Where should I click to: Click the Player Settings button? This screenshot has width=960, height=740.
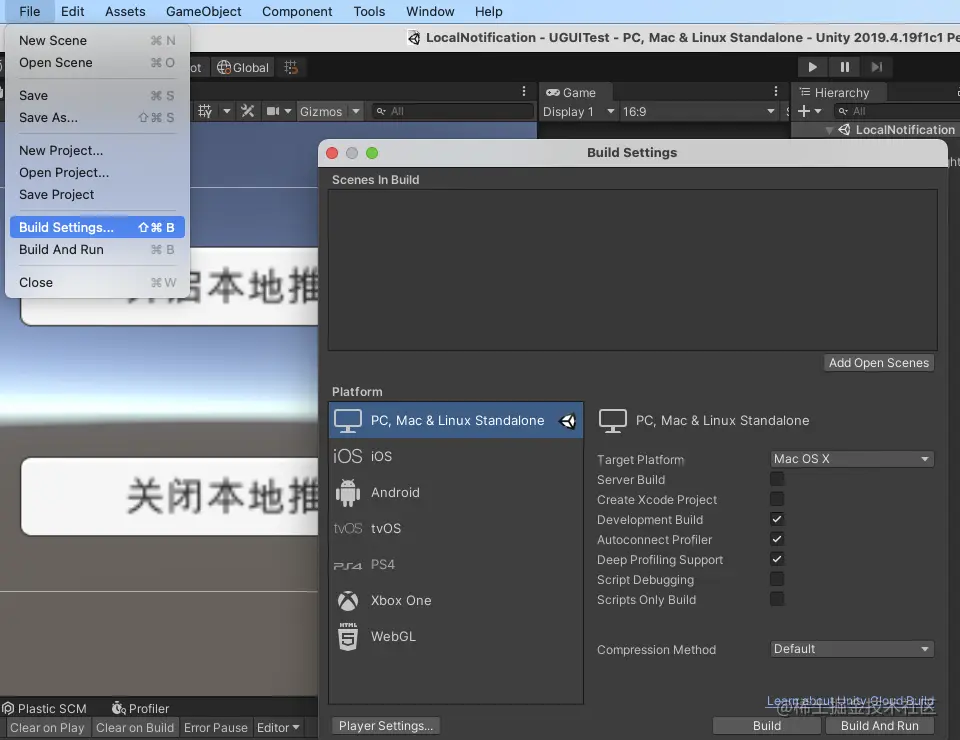coord(386,726)
